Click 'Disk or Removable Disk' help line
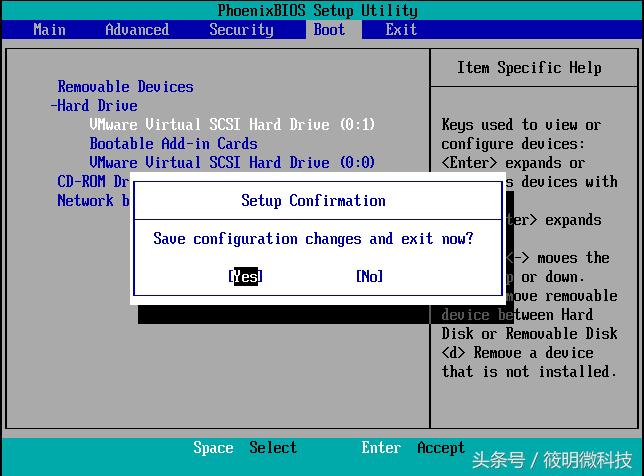644x476 pixels. pos(529,333)
